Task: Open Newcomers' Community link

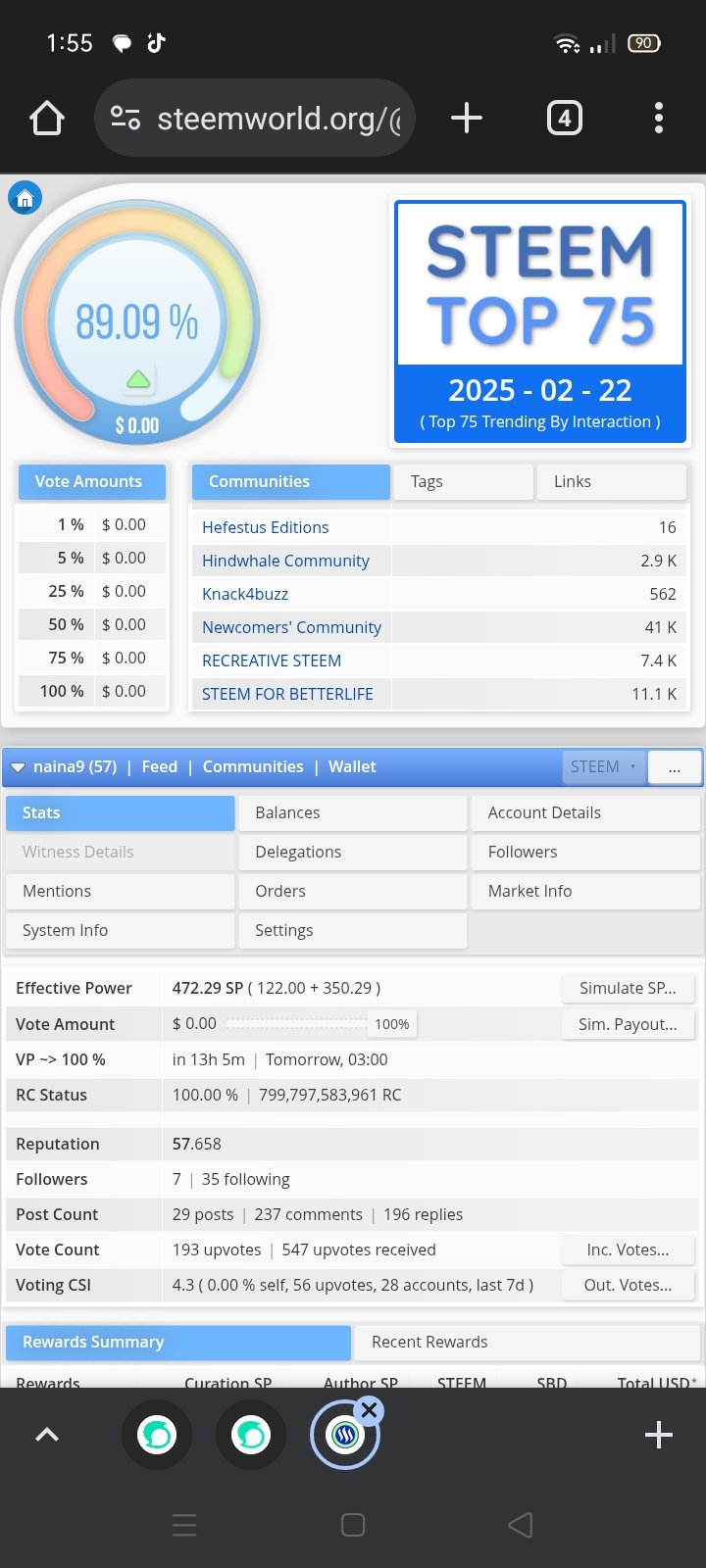Action: click(x=291, y=627)
